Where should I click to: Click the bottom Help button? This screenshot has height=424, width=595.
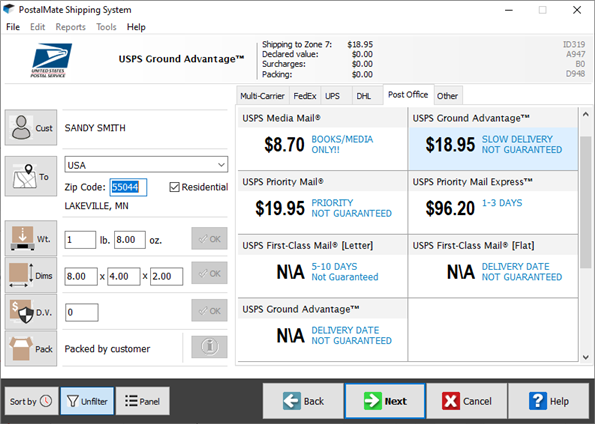pyautogui.click(x=548, y=401)
